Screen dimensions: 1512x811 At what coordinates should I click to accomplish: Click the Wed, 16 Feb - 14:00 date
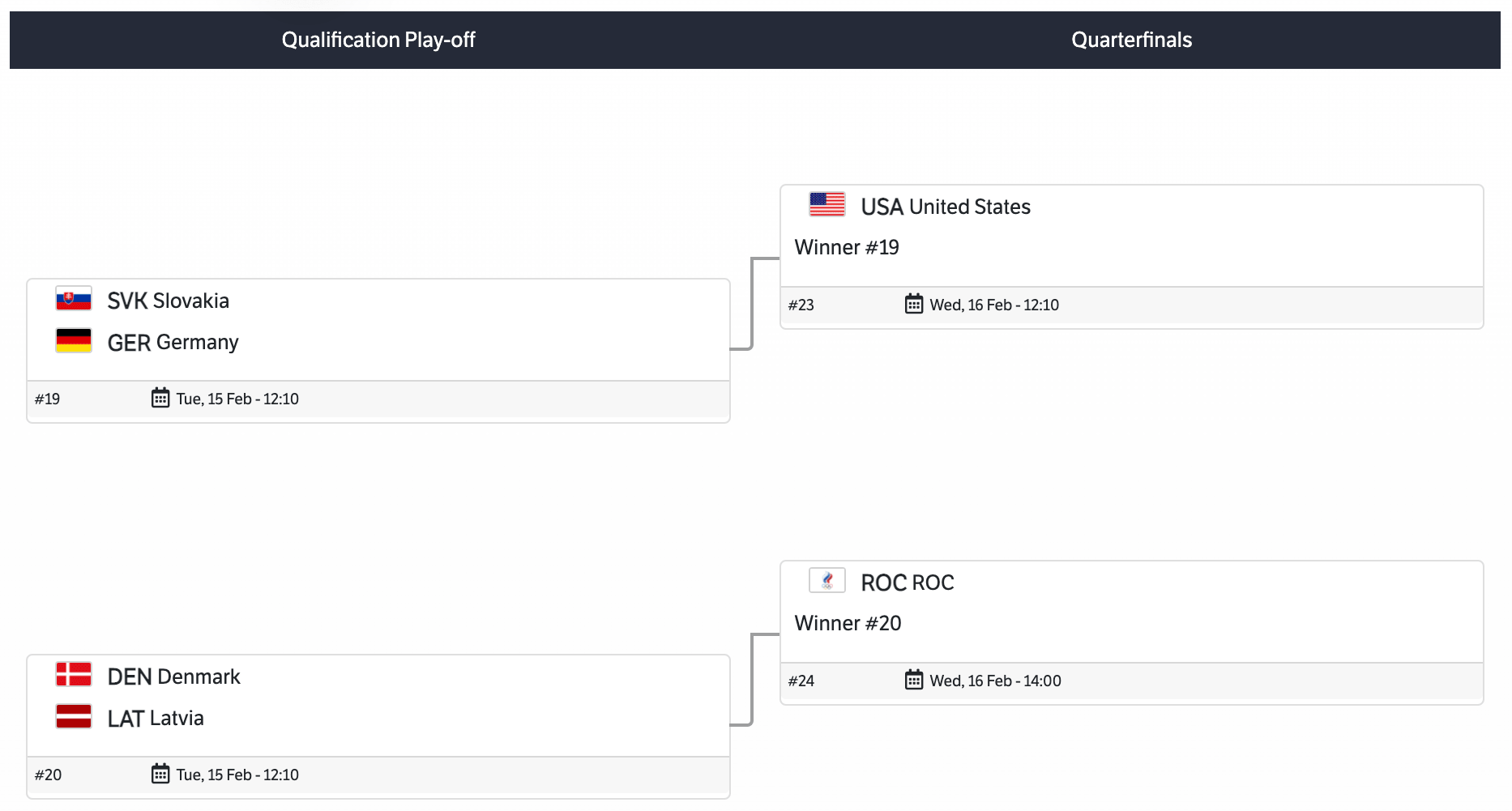point(995,681)
